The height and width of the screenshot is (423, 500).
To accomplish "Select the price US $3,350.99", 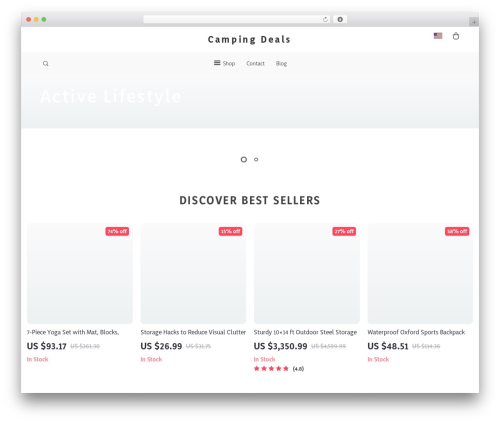I will (280, 346).
